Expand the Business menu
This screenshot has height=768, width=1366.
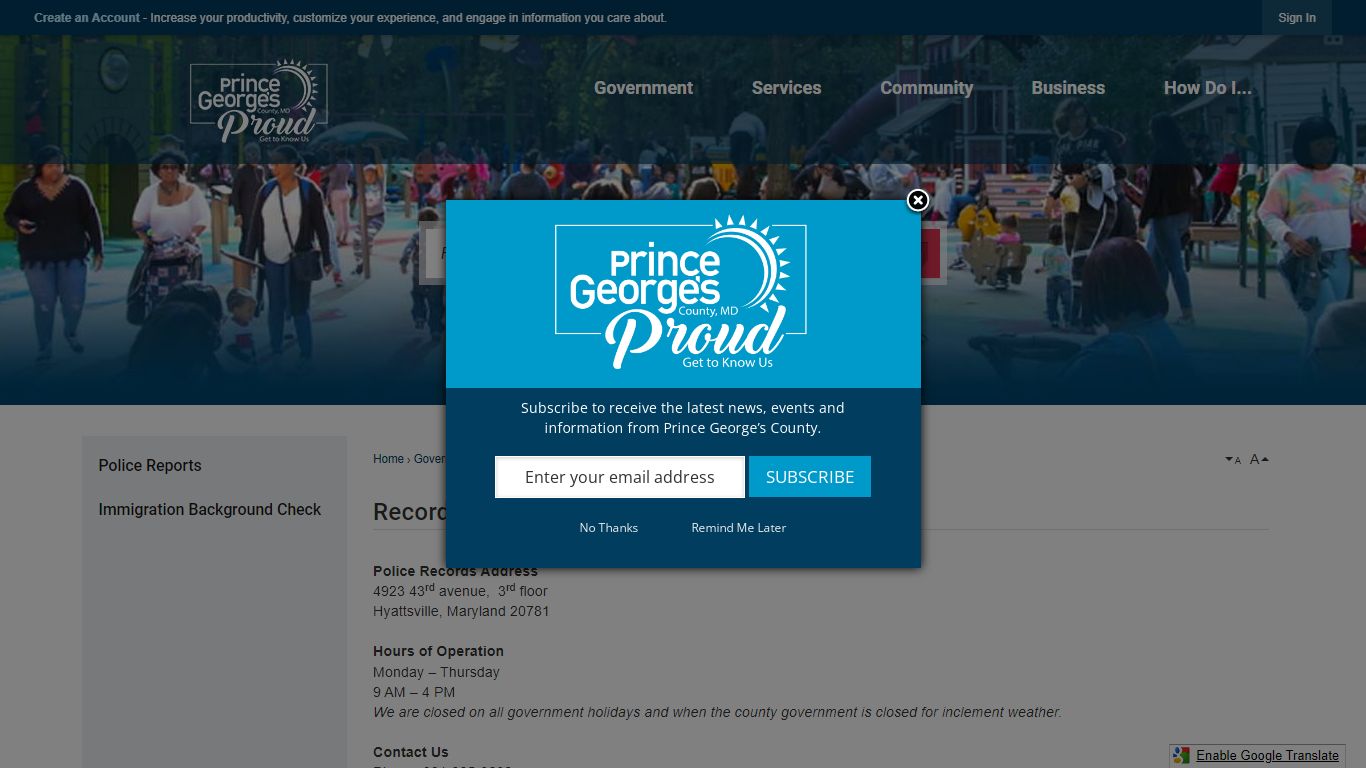(x=1068, y=88)
